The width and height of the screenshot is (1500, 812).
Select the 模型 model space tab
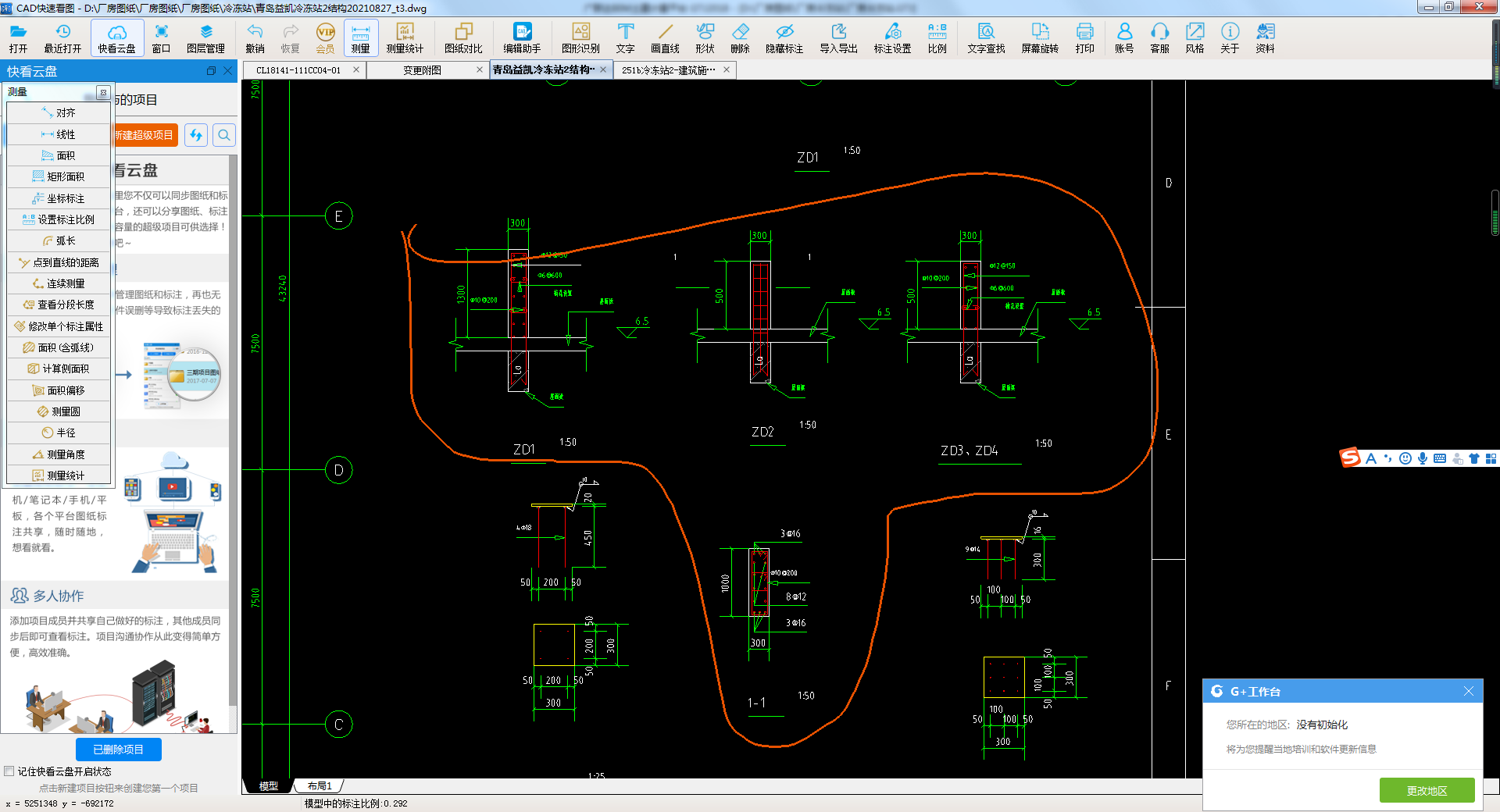(x=268, y=786)
